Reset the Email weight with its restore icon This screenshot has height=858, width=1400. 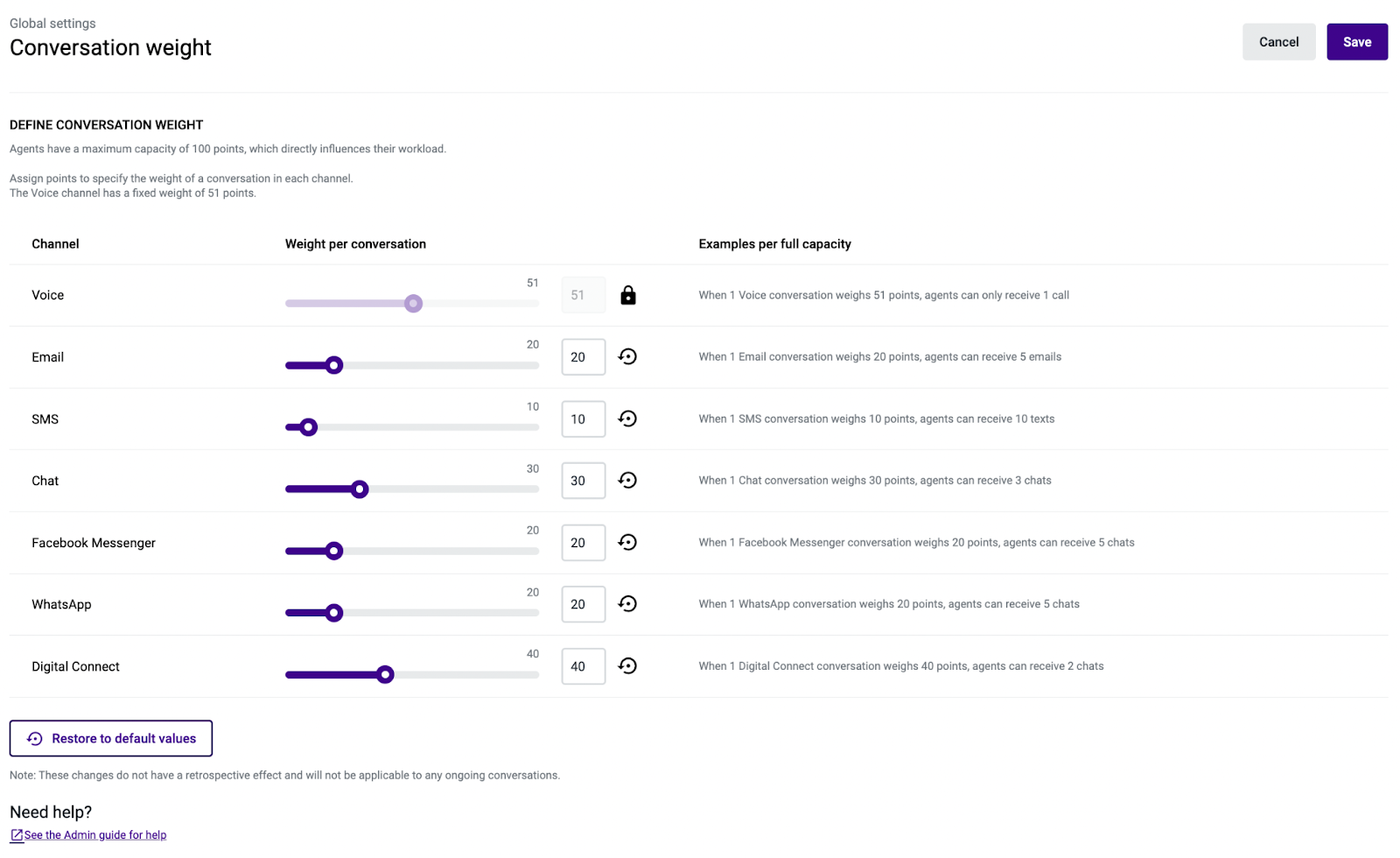[627, 356]
